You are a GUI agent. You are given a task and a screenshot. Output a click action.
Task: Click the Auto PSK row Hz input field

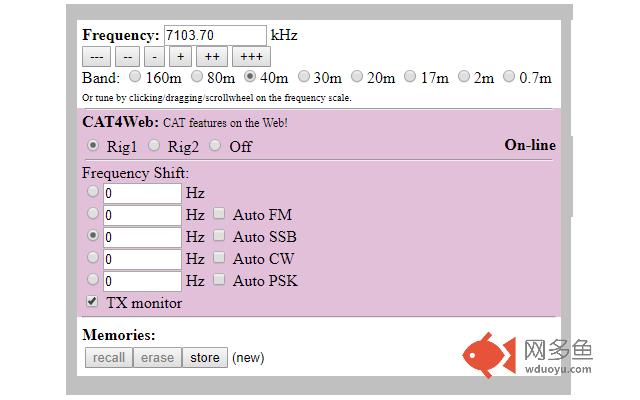point(142,282)
